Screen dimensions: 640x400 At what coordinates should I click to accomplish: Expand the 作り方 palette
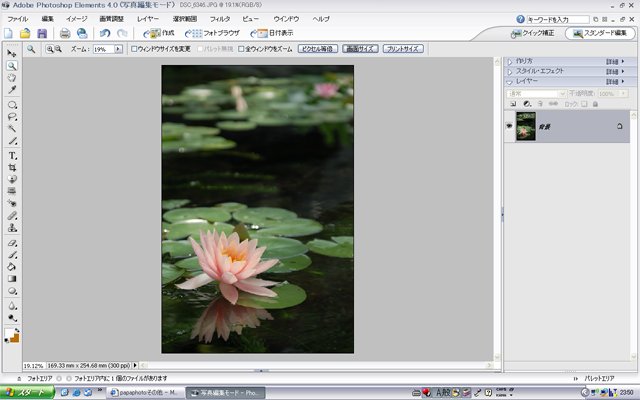[510, 62]
